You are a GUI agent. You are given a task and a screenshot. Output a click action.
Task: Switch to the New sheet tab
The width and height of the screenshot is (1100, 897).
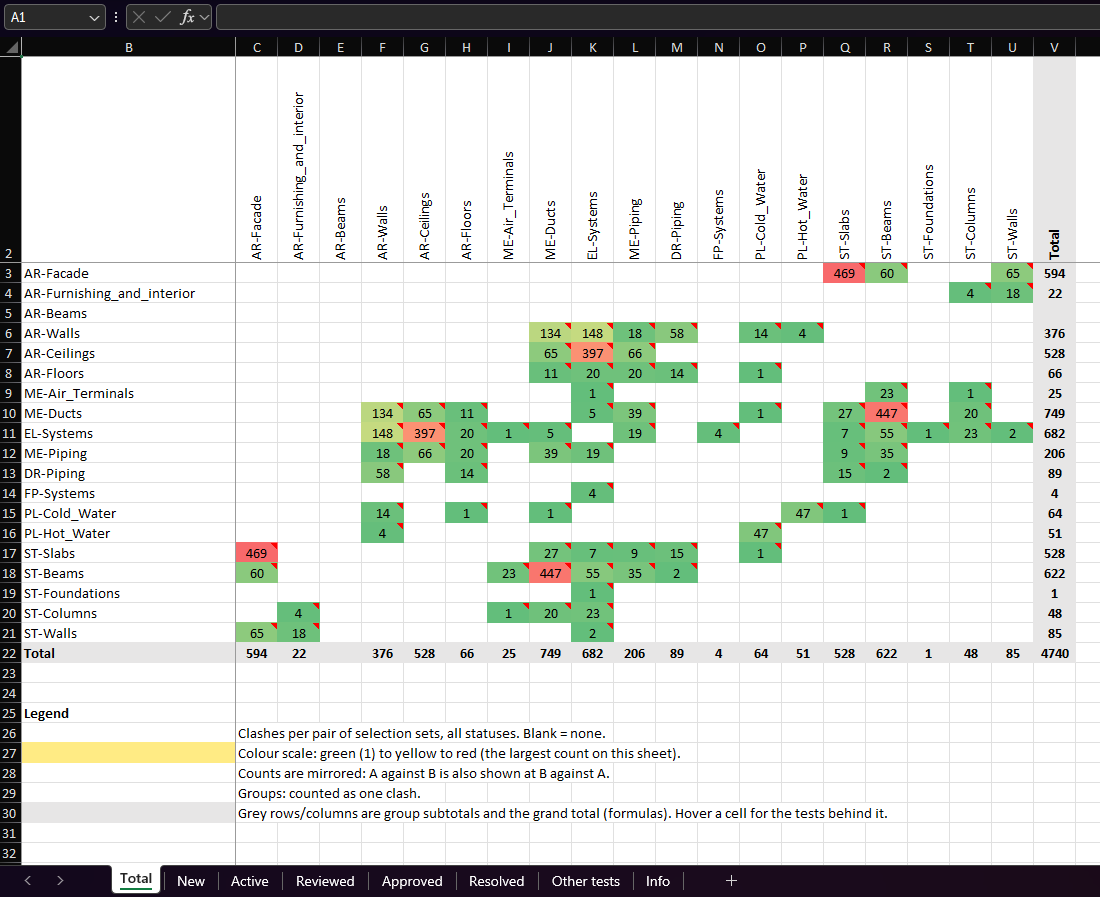coord(191,881)
